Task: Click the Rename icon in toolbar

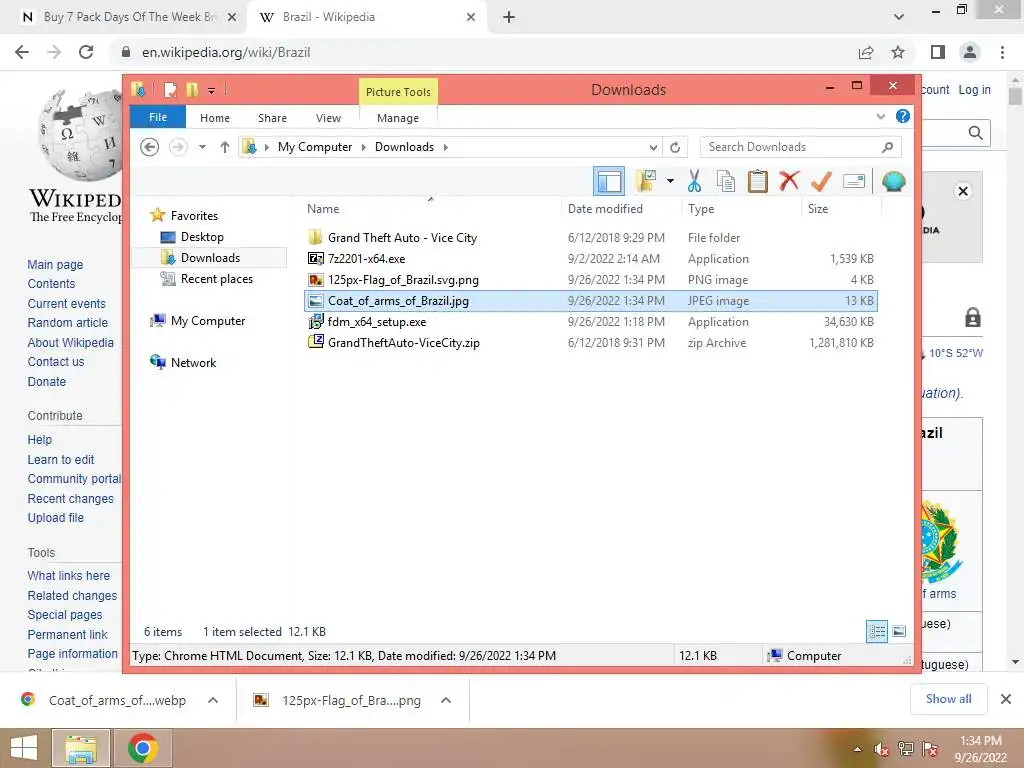Action: tap(854, 181)
